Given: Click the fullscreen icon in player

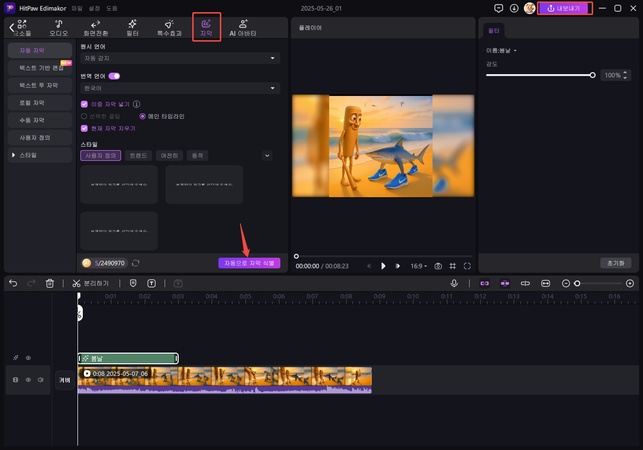Looking at the screenshot, I should 467,266.
